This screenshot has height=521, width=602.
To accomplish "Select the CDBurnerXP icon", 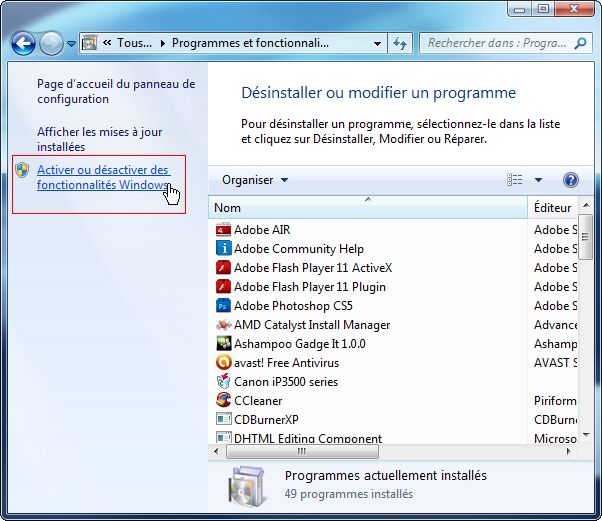I will (223, 419).
